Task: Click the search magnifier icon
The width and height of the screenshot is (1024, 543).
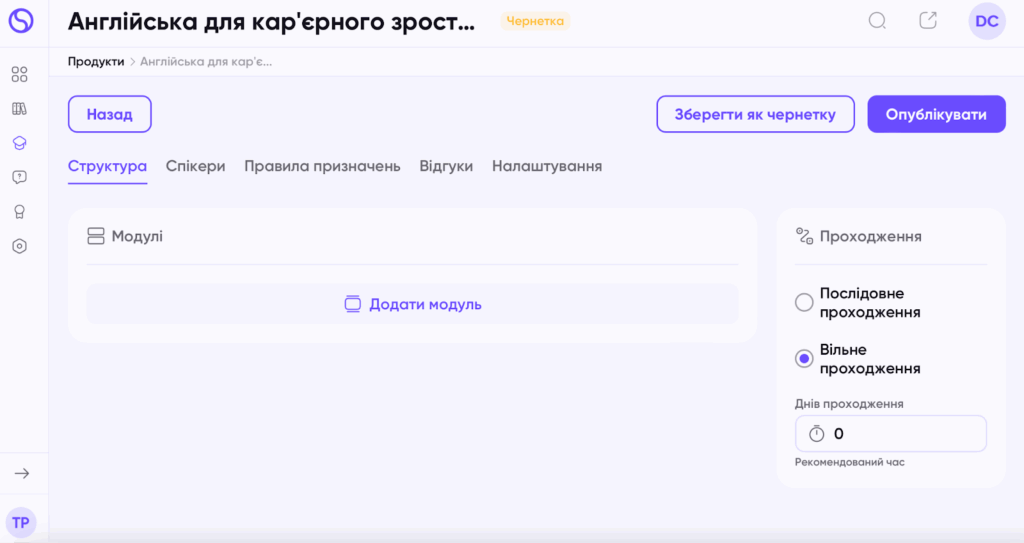Action: tap(877, 21)
